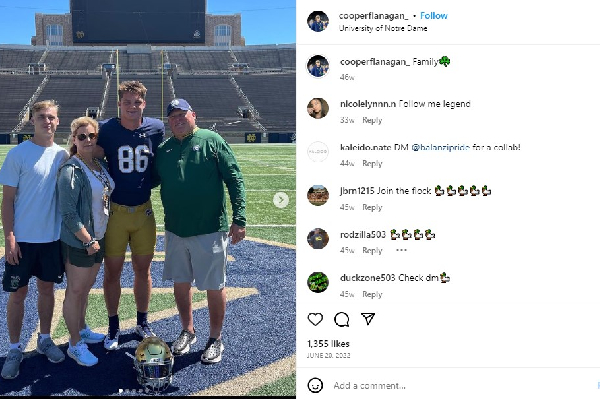Viewport: 600px width, 400px height.
Task: Open rodzilla503's profile avatar
Action: [x=318, y=238]
